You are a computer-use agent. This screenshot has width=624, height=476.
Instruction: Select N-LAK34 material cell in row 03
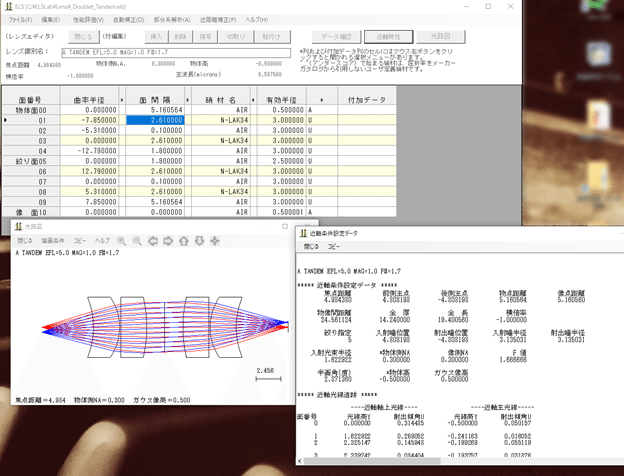tap(221, 140)
